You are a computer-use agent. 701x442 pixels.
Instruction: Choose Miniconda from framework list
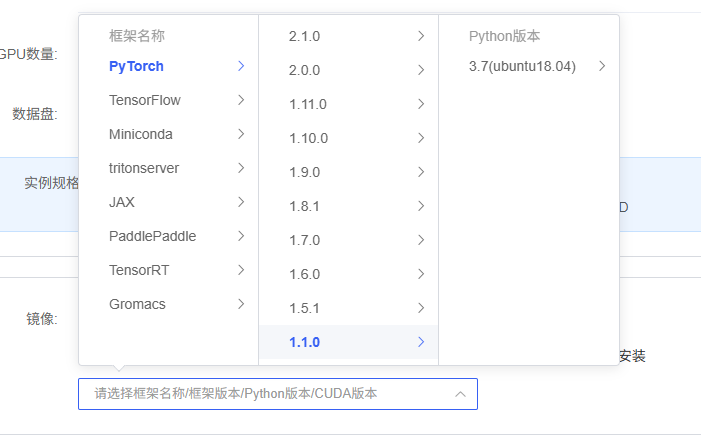[168, 134]
